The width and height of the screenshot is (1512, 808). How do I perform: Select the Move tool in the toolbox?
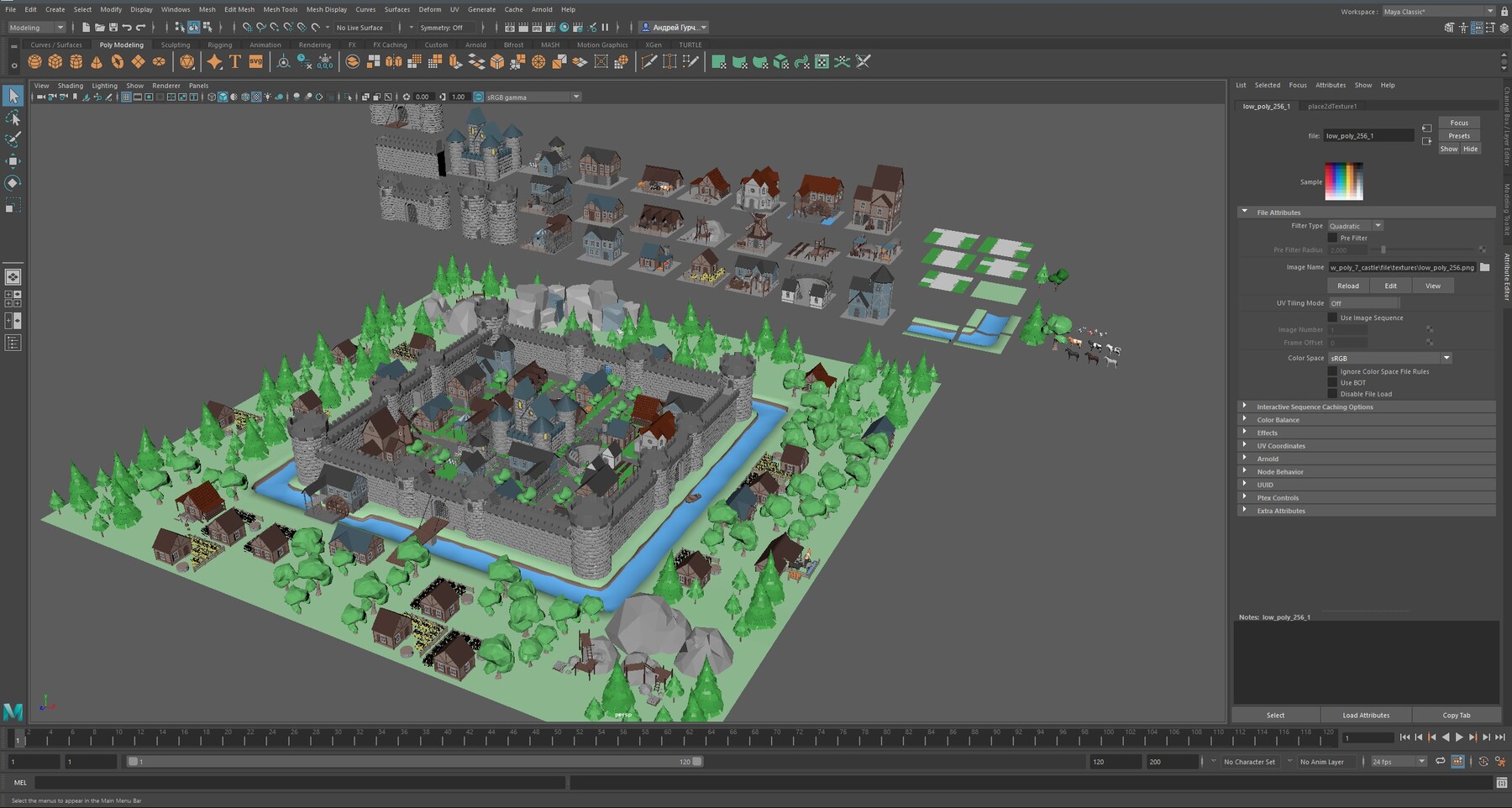(x=13, y=160)
